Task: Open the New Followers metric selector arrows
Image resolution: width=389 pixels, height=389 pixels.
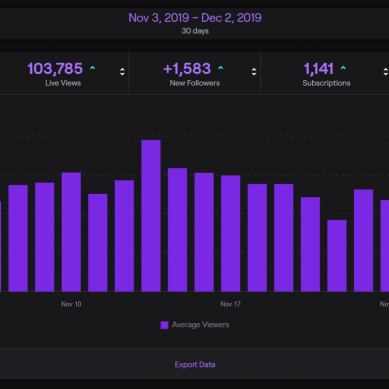Action: [x=254, y=72]
